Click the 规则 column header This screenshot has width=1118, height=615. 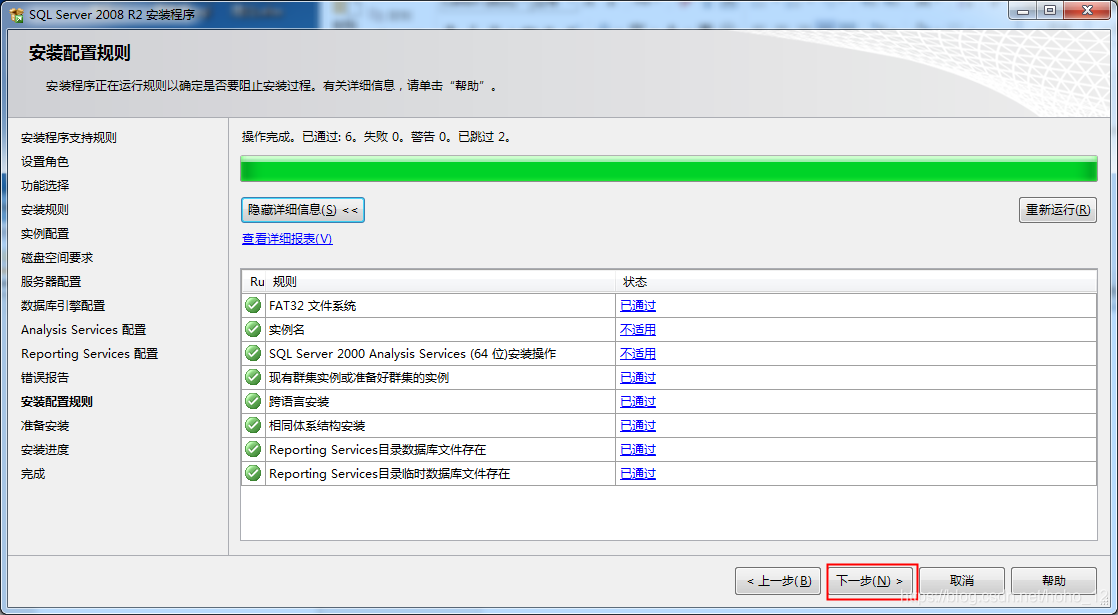click(440, 281)
